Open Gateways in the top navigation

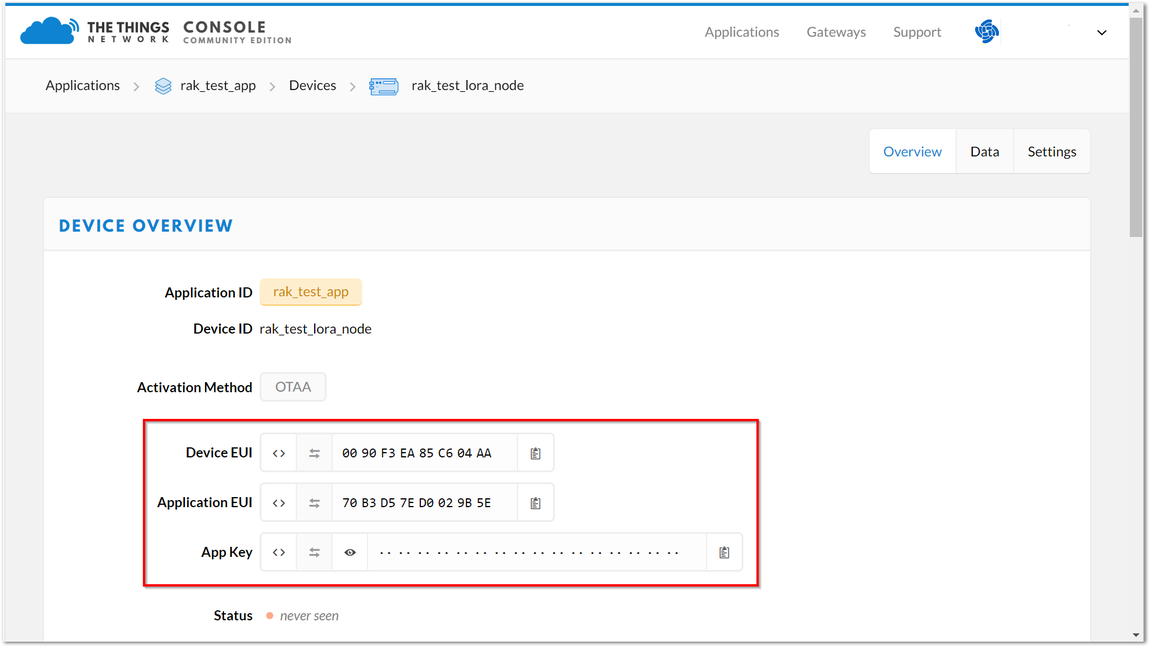(836, 32)
